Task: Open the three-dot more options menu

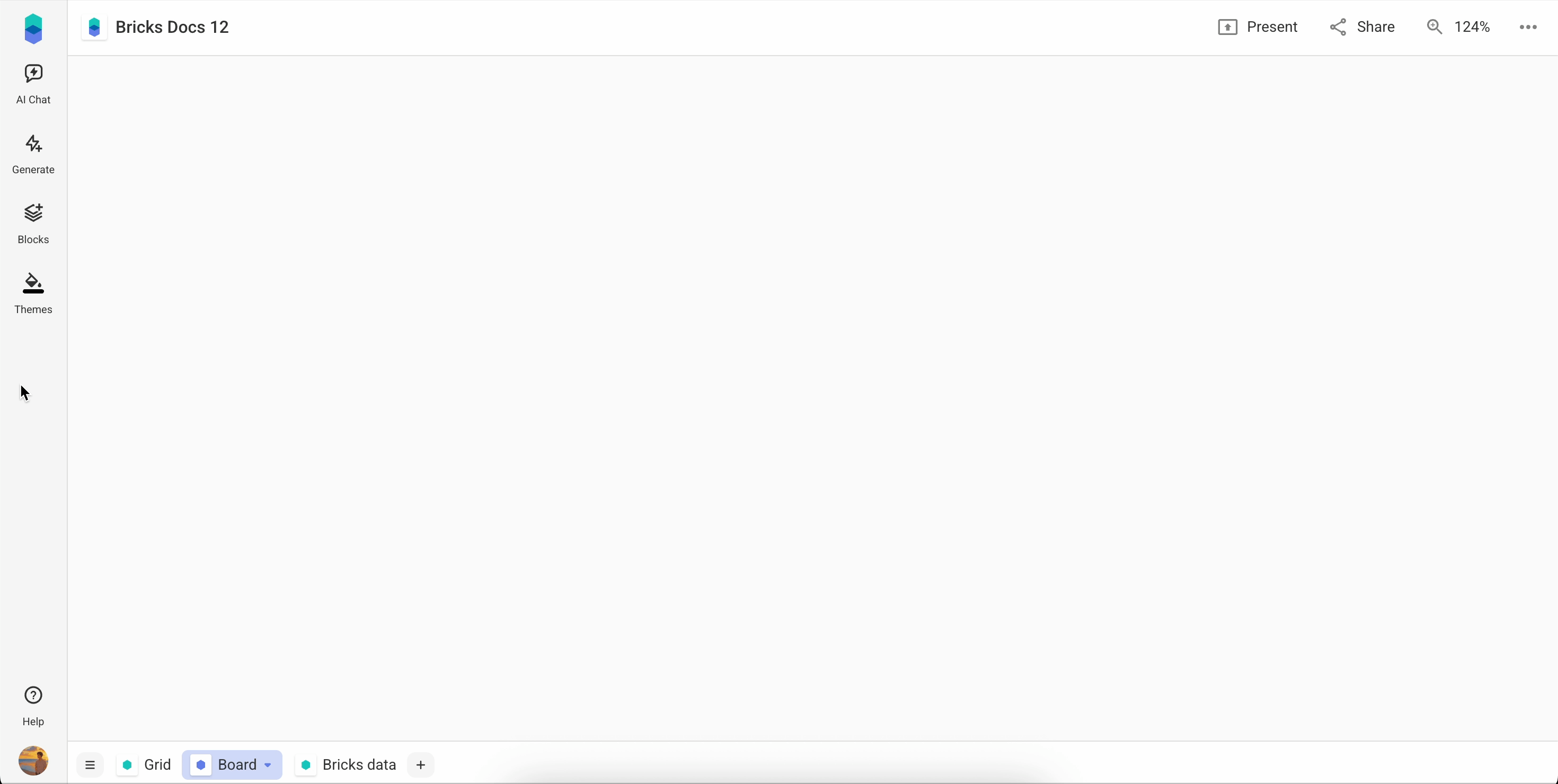Action: click(x=1528, y=27)
